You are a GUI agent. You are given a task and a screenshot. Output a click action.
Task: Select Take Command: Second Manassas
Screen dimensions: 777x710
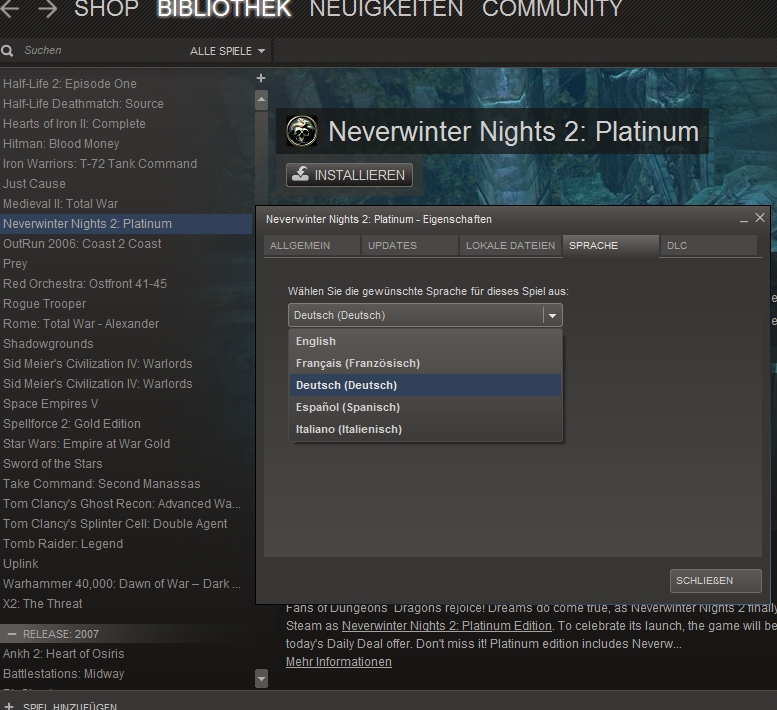126,484
